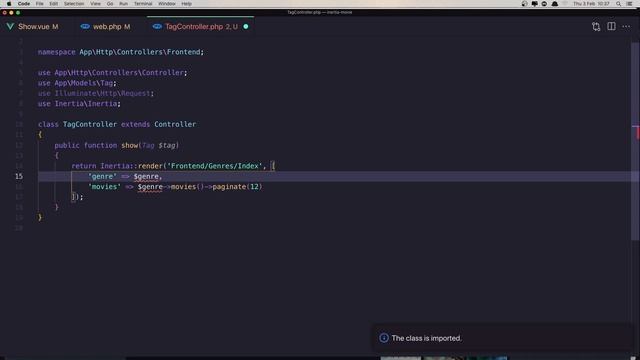Viewport: 640px width, 360px height.
Task: Click the unsaved dot on the TagController.php tab
Action: (246, 27)
